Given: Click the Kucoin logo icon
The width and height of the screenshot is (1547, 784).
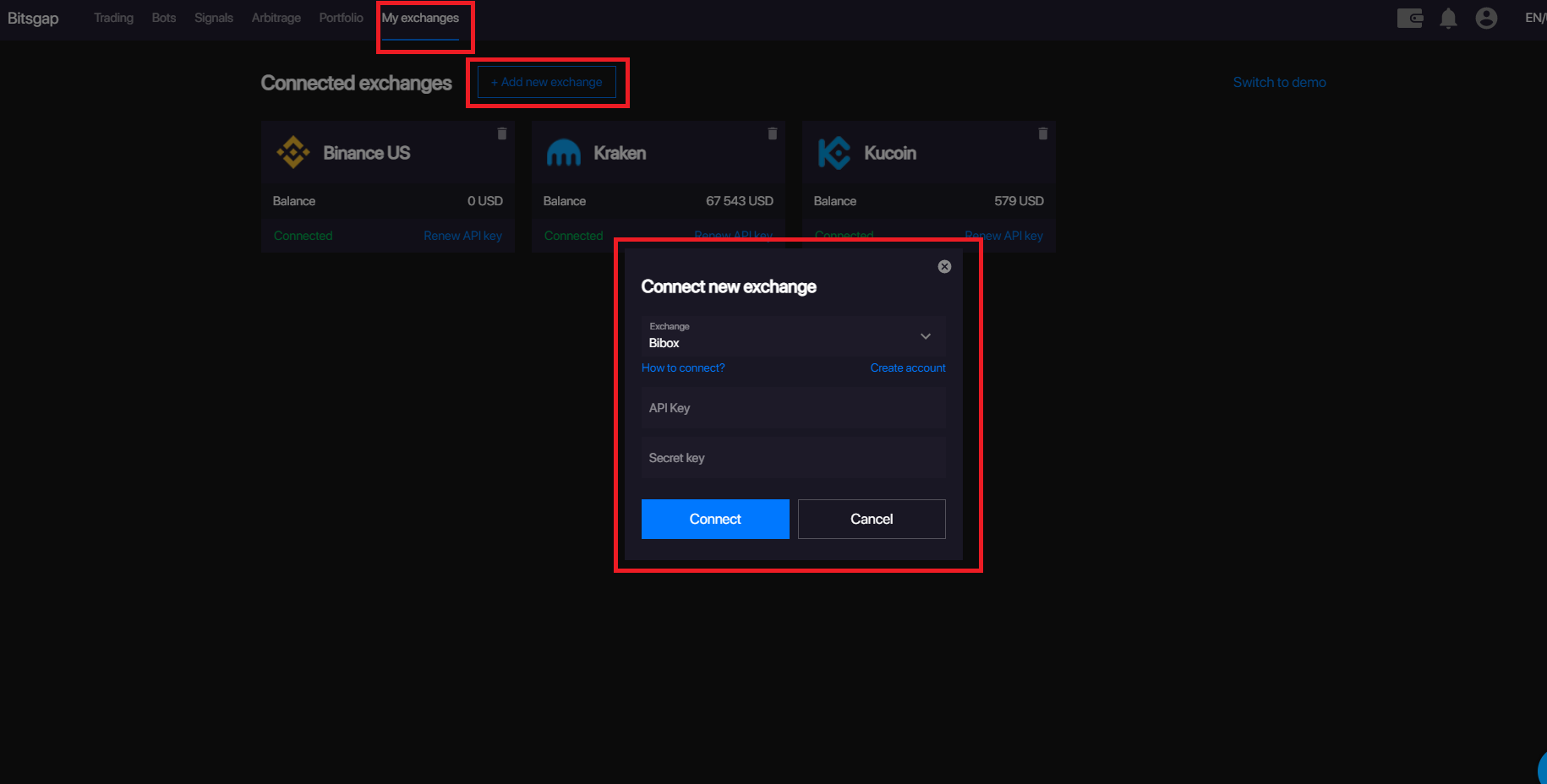Looking at the screenshot, I should tap(834, 153).
